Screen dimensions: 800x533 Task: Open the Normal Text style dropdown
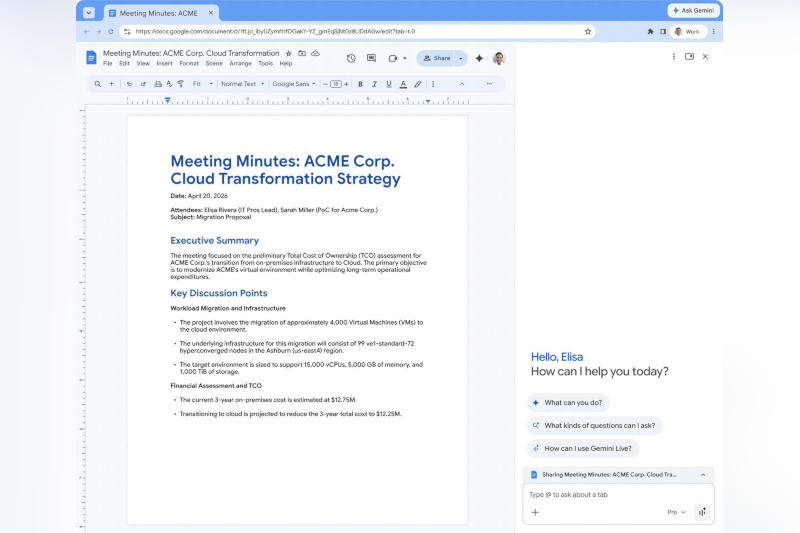[x=240, y=84]
